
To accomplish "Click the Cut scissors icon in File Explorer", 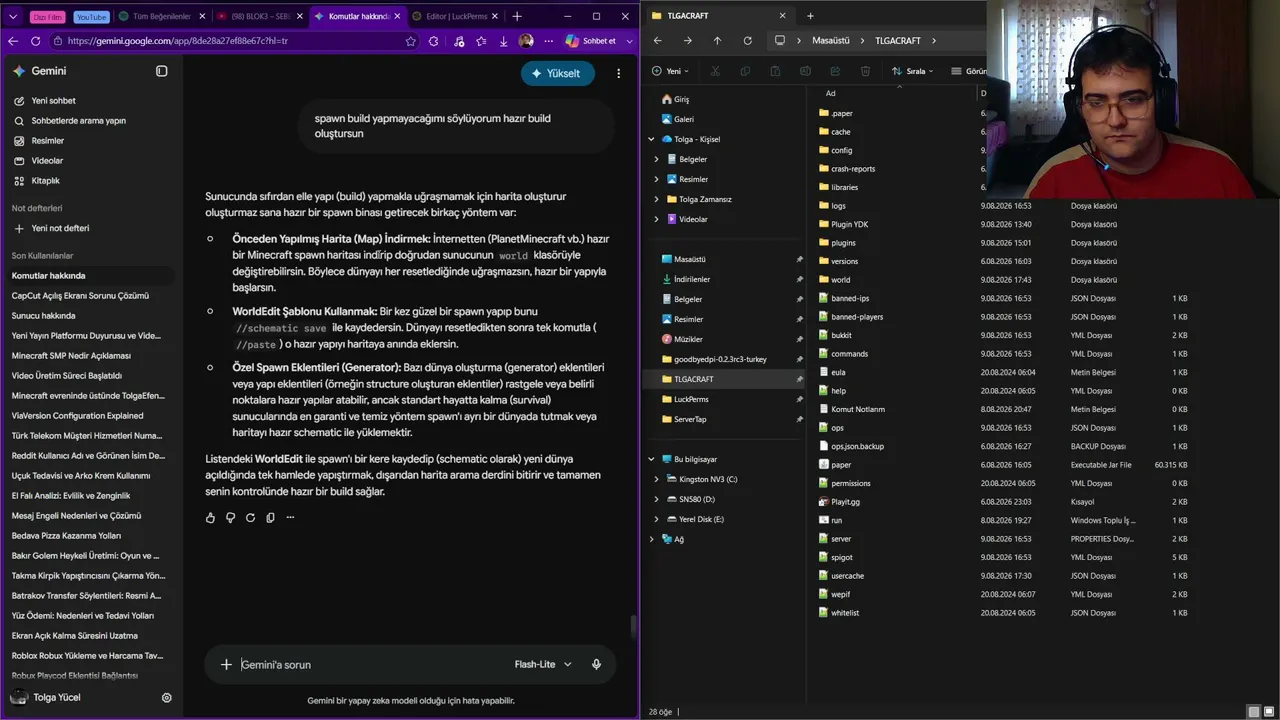I will click(714, 71).
